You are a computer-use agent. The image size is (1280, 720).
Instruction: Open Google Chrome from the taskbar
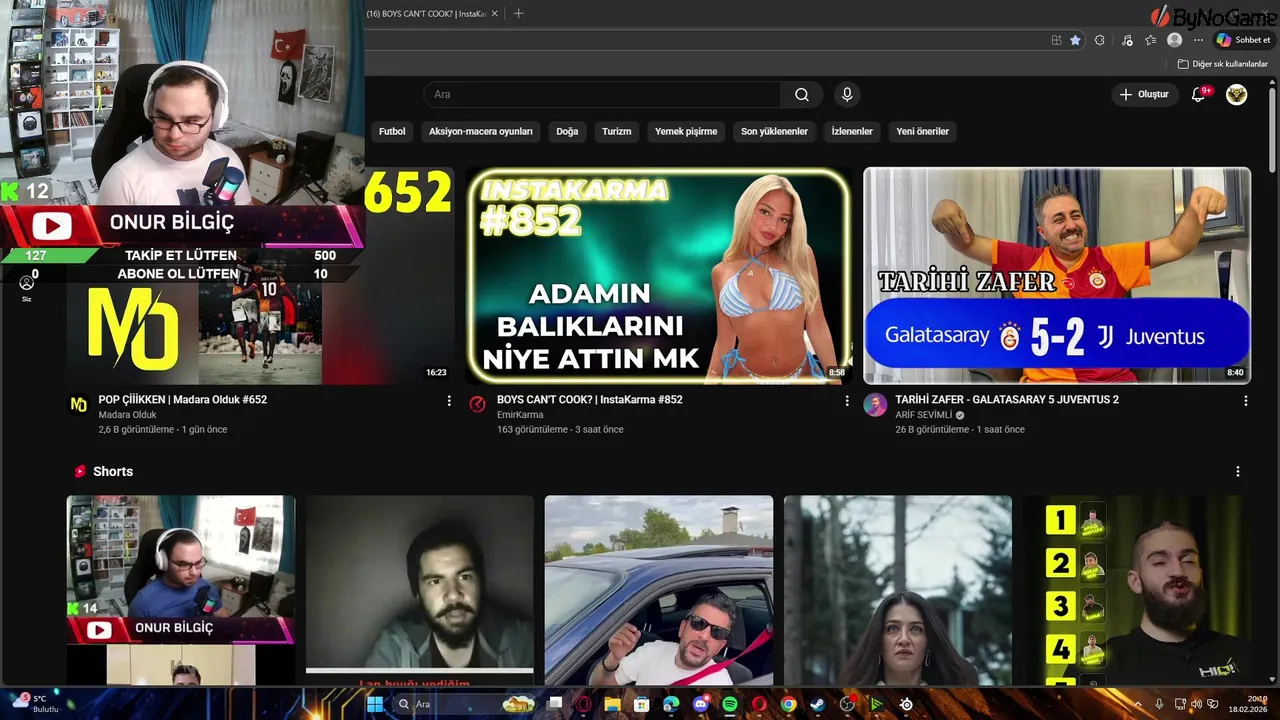(788, 704)
